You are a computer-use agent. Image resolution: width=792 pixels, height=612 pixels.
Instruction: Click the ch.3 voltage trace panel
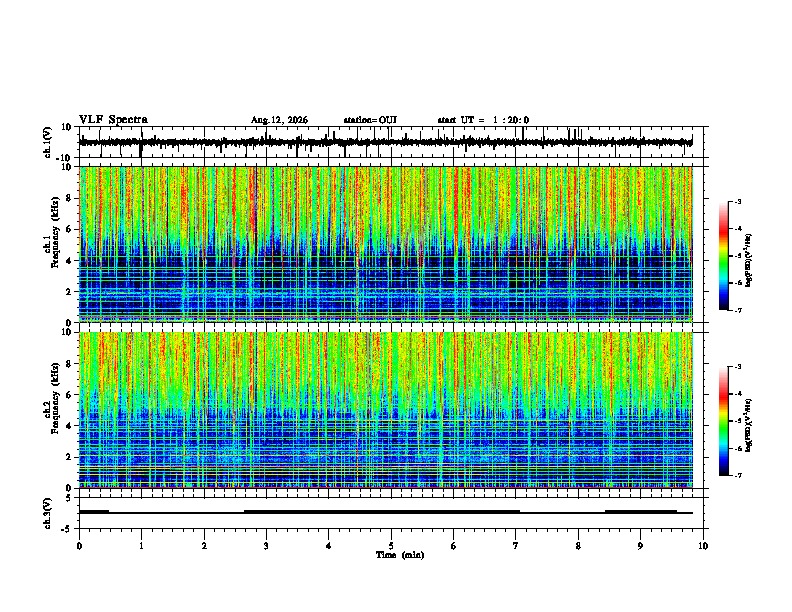pos(391,513)
